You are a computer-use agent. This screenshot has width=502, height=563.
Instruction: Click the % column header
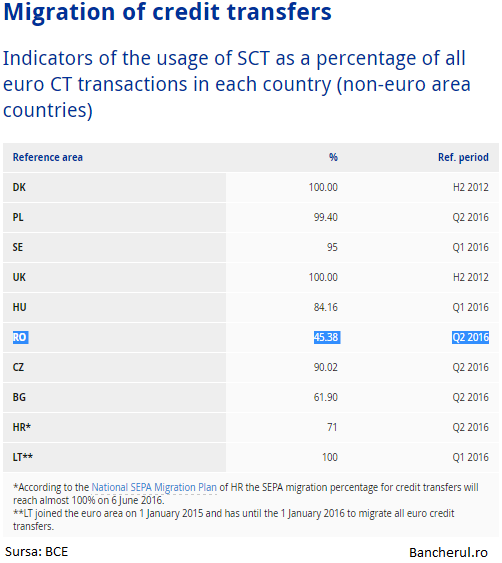pyautogui.click(x=333, y=157)
